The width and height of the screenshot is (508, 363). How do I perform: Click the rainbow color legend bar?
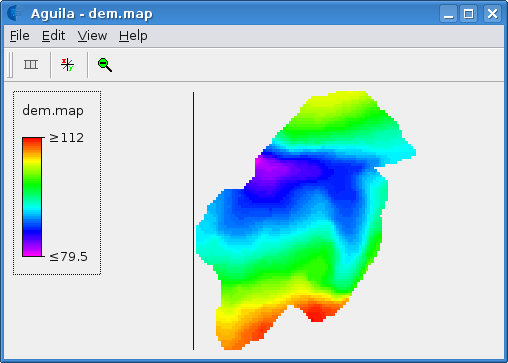[x=32, y=197]
